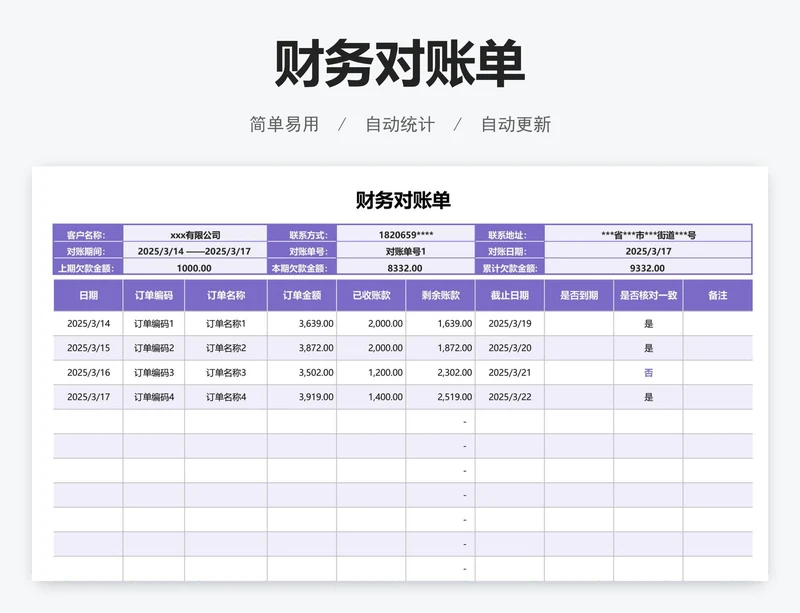The width and height of the screenshot is (800, 613).
Task: Select the 本期欠款金额 label cell
Action: tap(302, 267)
